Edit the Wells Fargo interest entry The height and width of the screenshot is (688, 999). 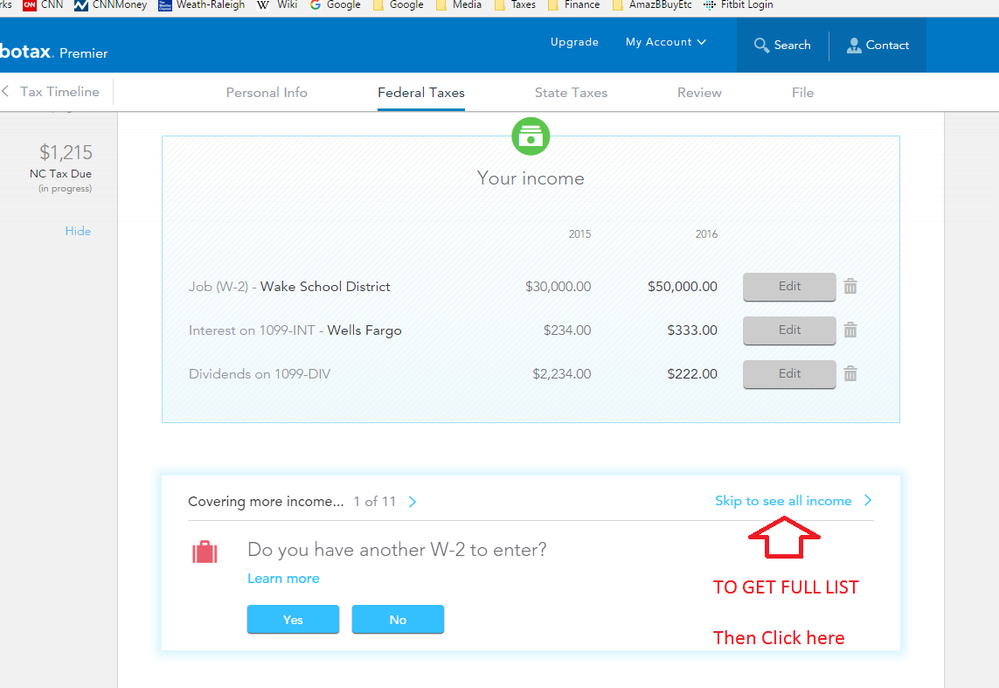pyautogui.click(x=789, y=330)
